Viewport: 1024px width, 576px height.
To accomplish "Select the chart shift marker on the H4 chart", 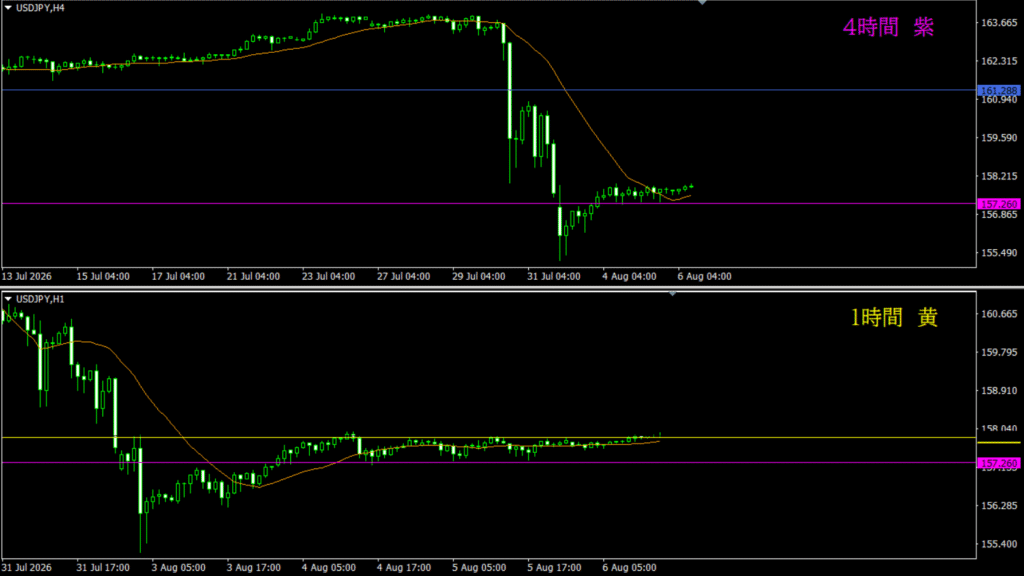I will coord(702,3).
